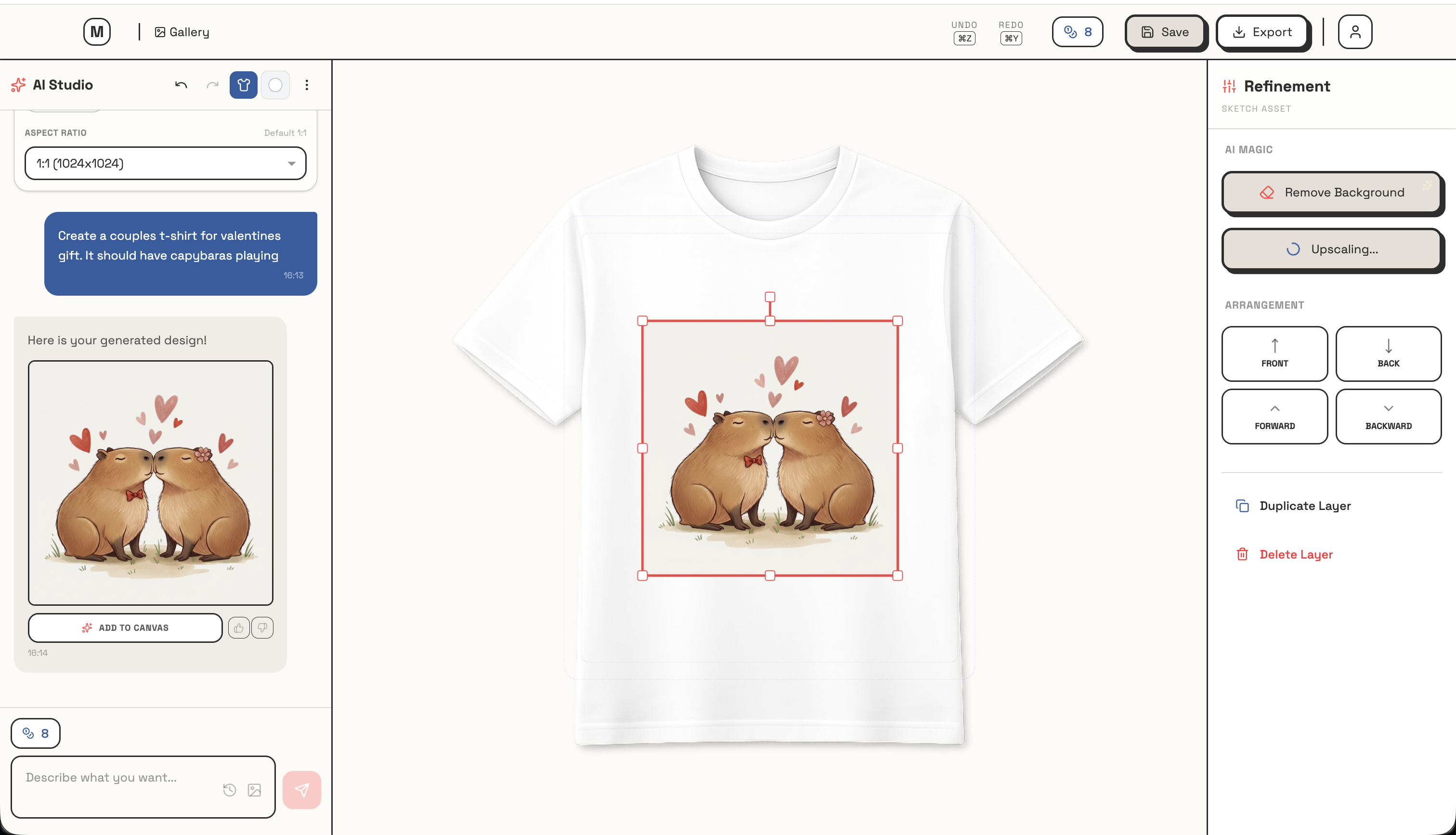Open the three-dot more options menu
The image size is (1456, 835).
(x=307, y=85)
